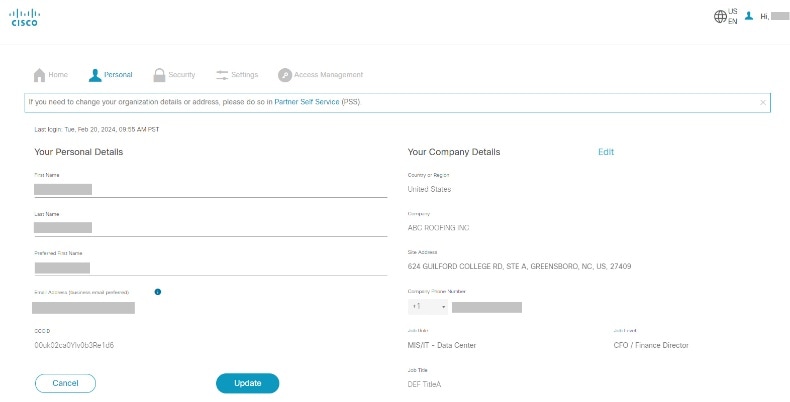
Task: Click the MIS/IT - Data Center job role
Action: coord(442,345)
